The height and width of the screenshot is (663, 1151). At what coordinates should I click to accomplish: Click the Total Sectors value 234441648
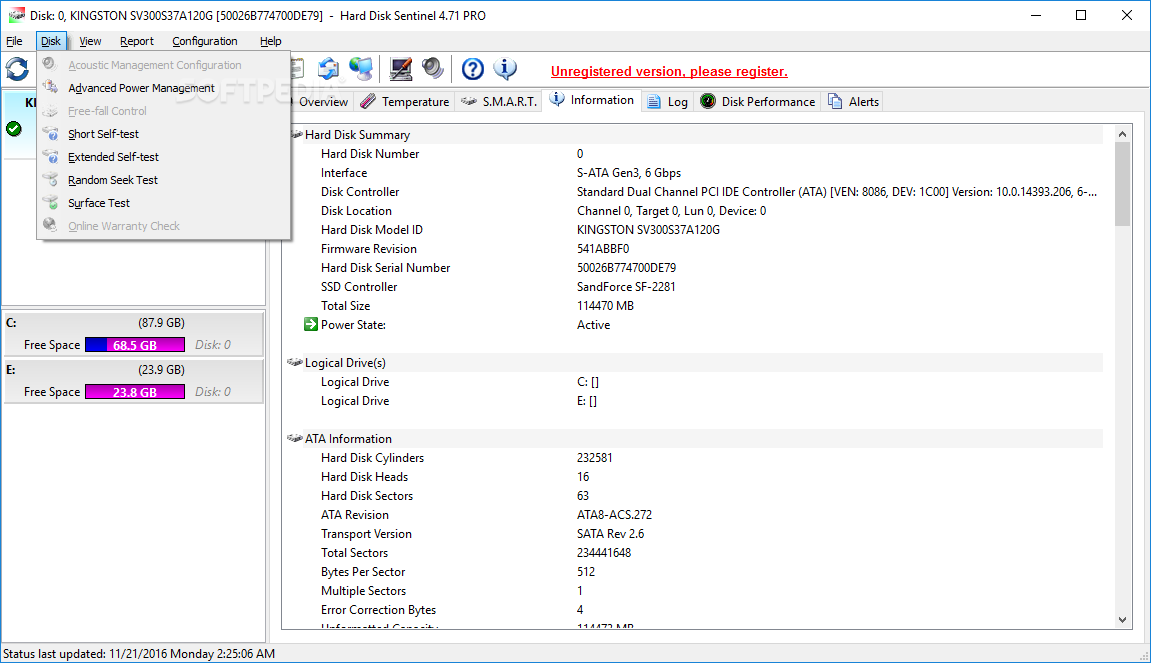[x=603, y=553]
